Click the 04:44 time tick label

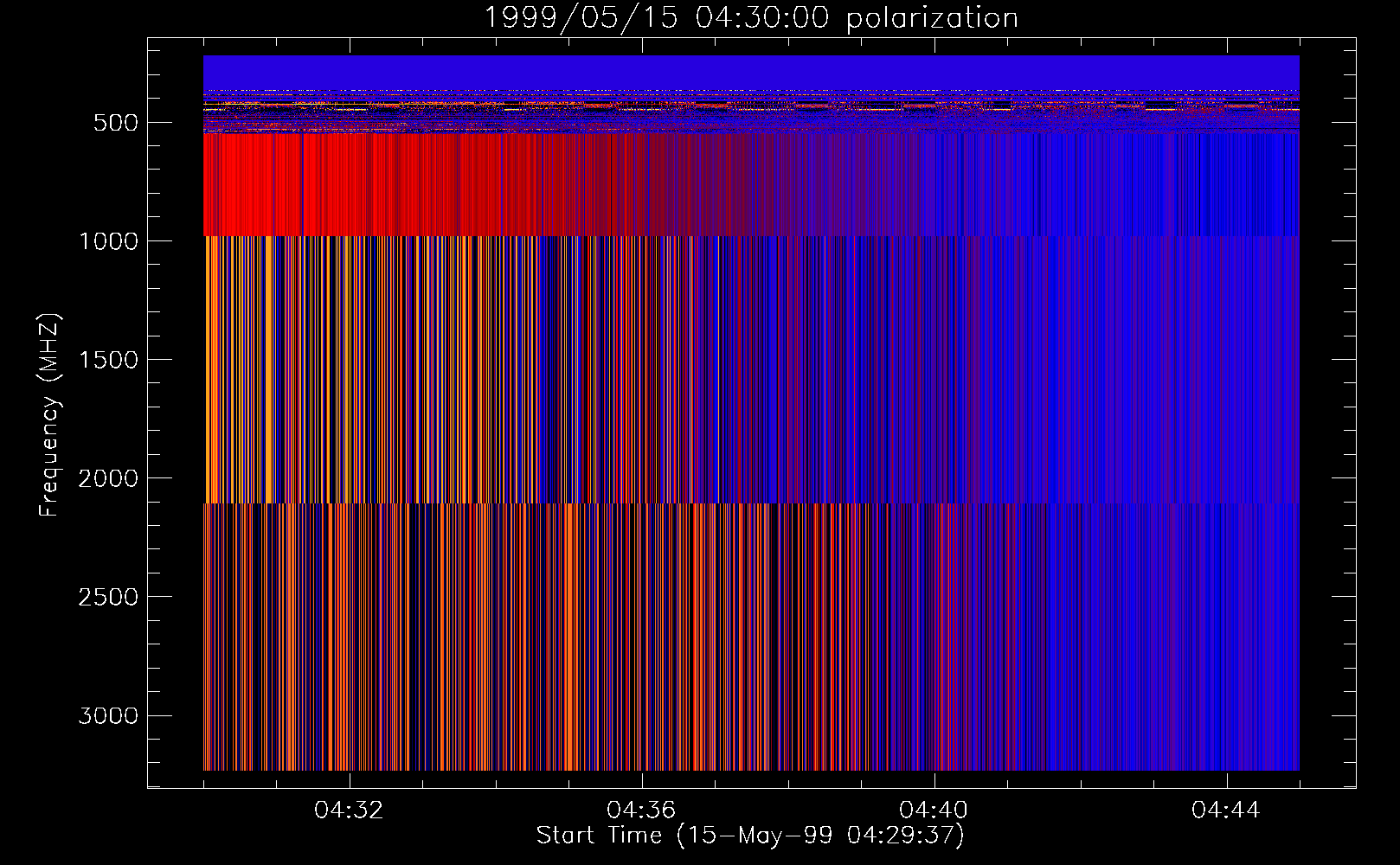point(1226,811)
